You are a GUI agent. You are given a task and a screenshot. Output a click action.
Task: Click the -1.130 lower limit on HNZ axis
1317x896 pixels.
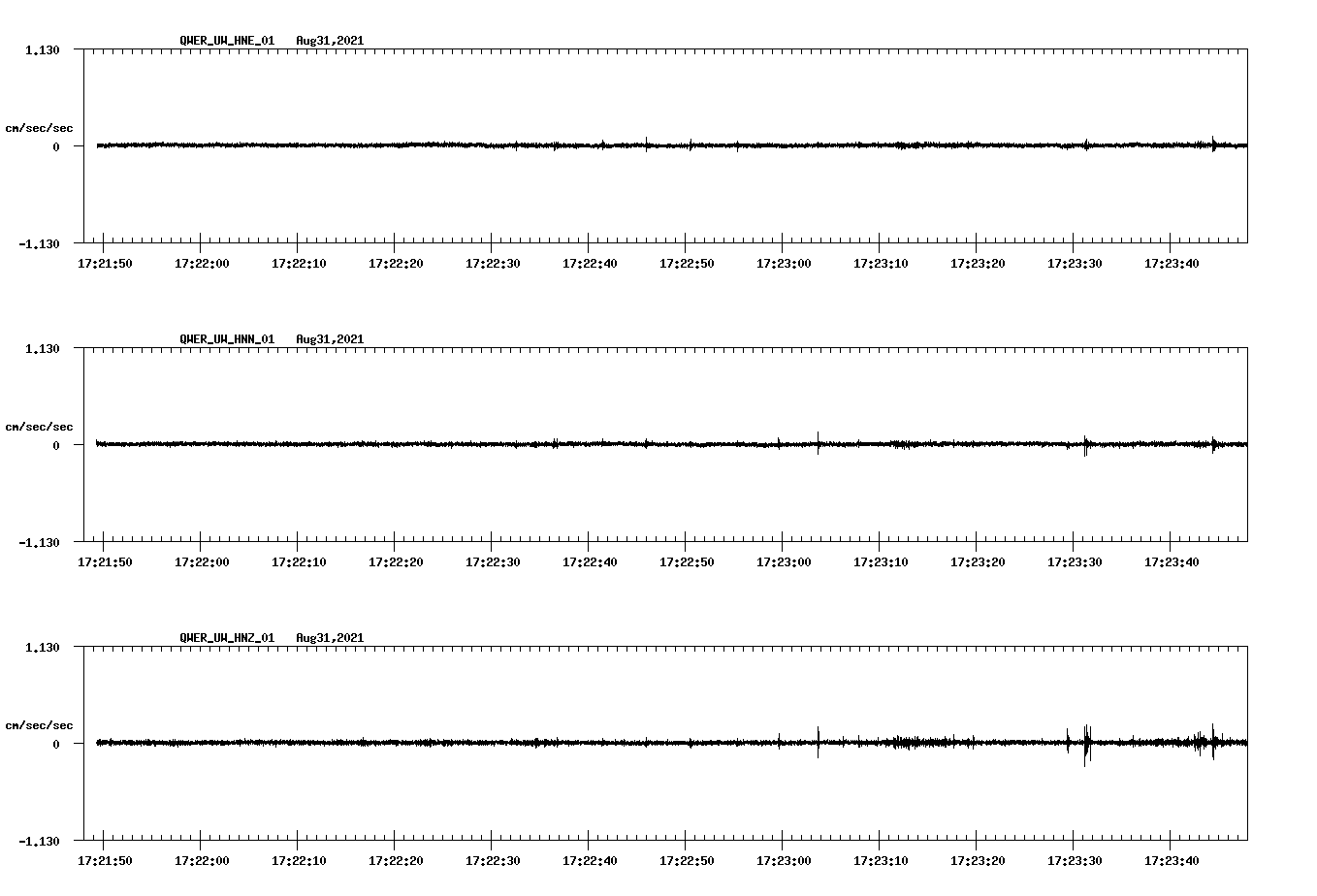click(x=40, y=841)
